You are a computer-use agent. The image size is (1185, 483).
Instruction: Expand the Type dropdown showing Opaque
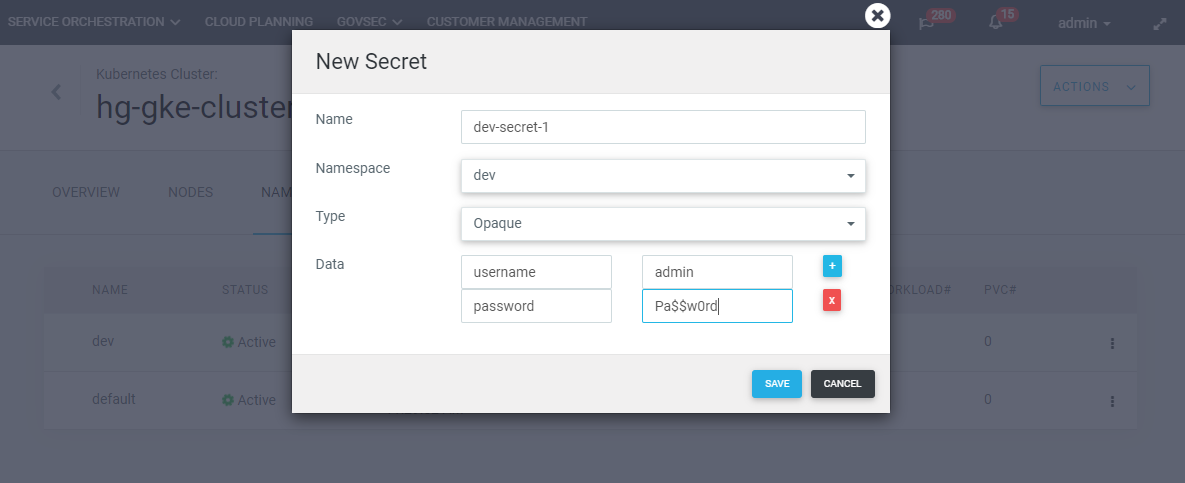coord(663,223)
